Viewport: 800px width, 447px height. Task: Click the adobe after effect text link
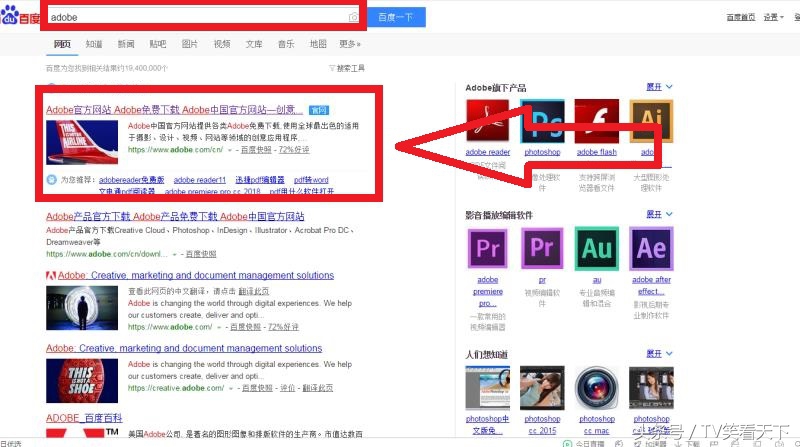coord(651,285)
